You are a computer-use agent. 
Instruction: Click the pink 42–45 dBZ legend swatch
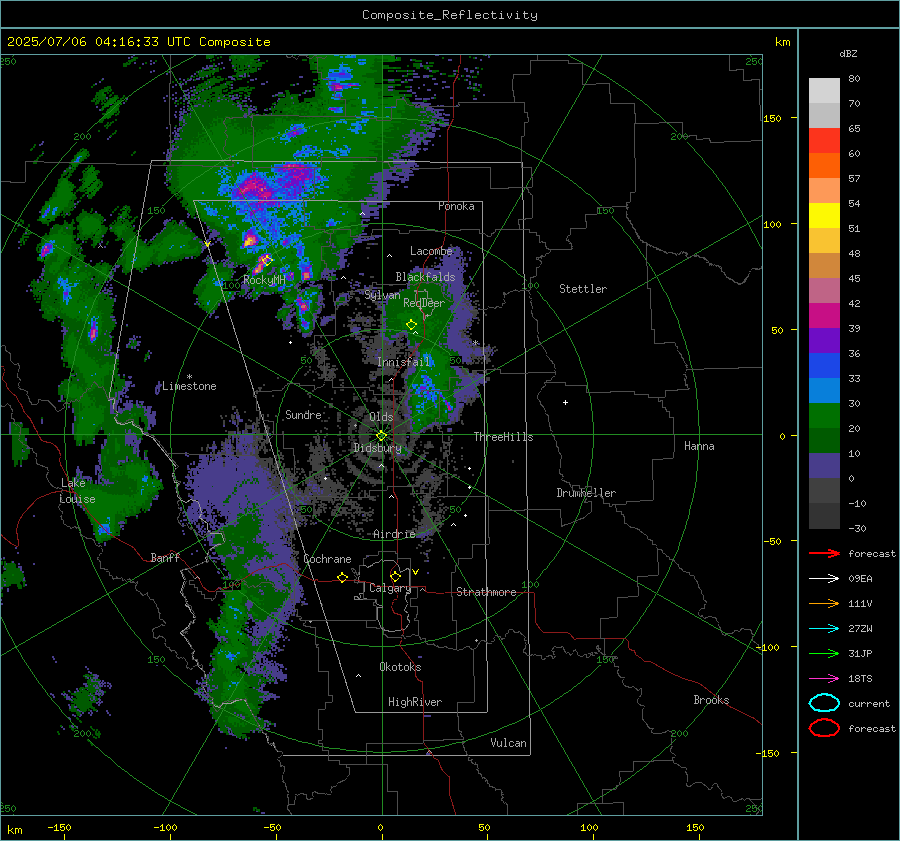(x=824, y=291)
